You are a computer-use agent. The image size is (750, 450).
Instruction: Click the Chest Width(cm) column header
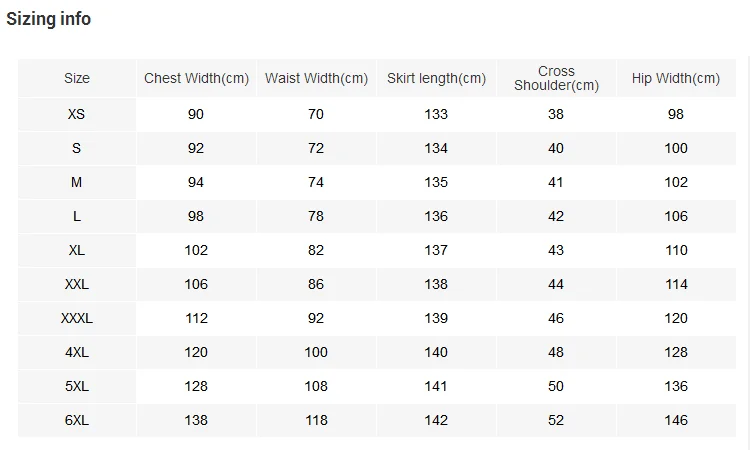(x=196, y=78)
